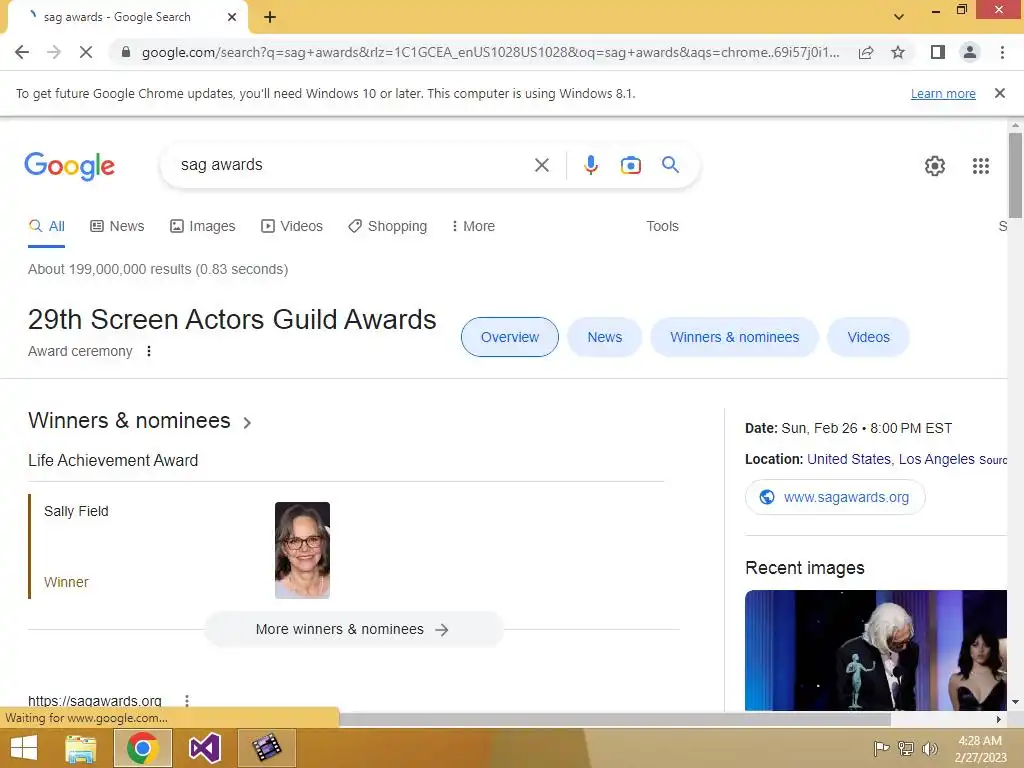Select the Videos chip
1024x768 pixels.
point(869,337)
